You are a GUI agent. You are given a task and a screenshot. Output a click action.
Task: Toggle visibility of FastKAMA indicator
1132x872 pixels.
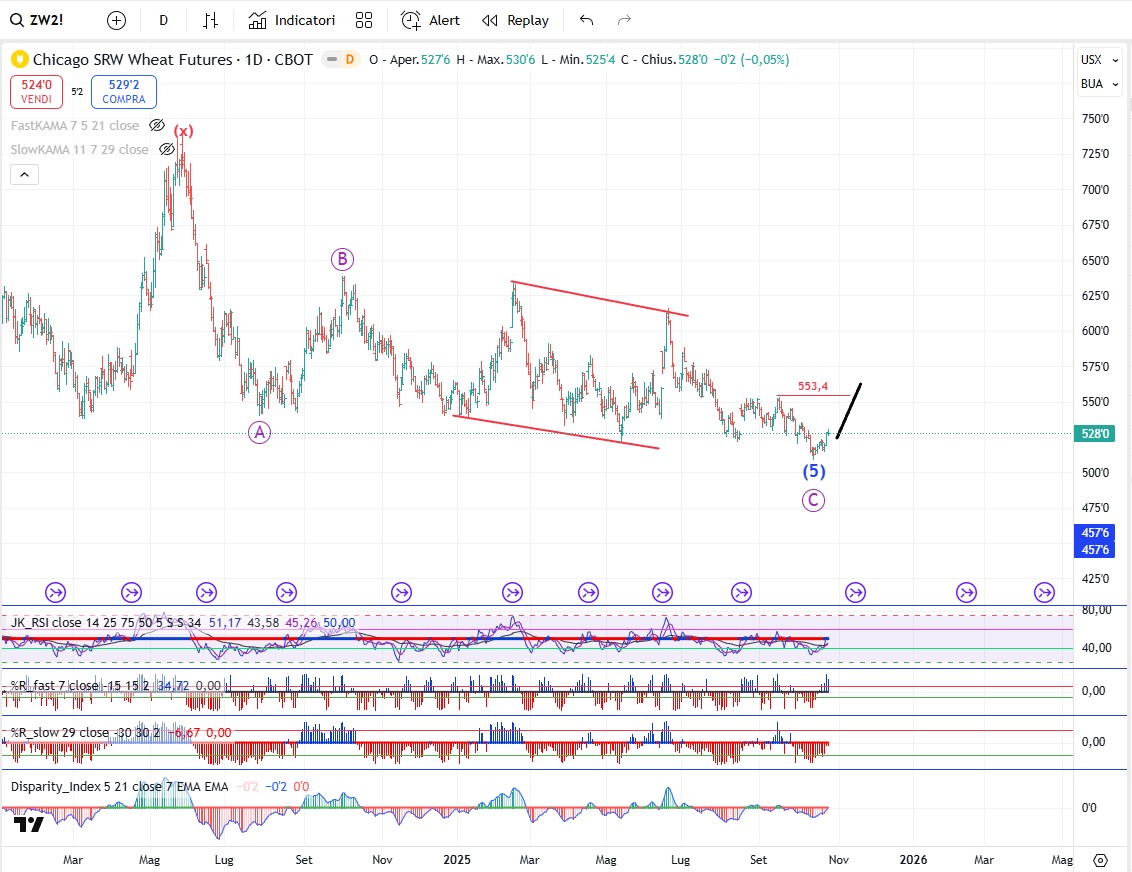157,125
